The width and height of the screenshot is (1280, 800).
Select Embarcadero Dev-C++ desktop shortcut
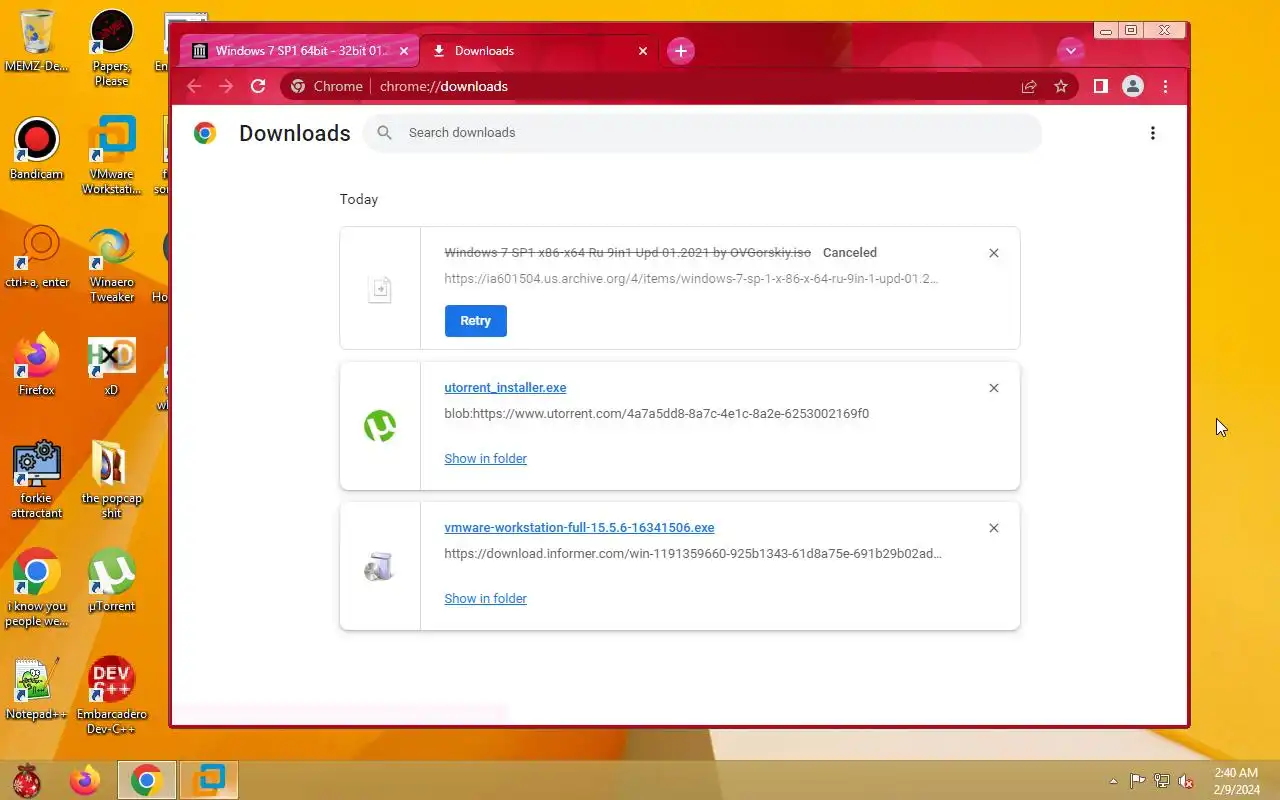[111, 696]
